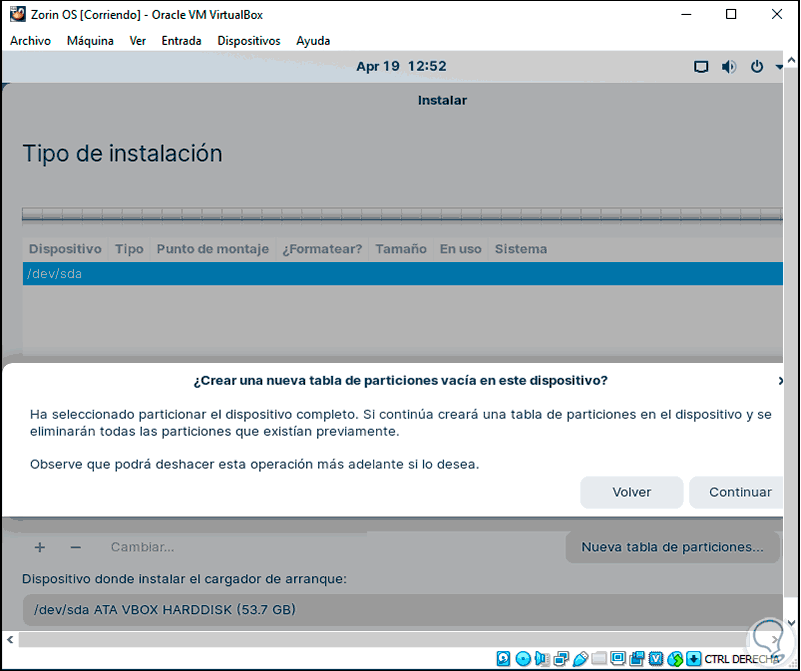
Task: Click the VirtualBox window title icon
Action: (17, 14)
